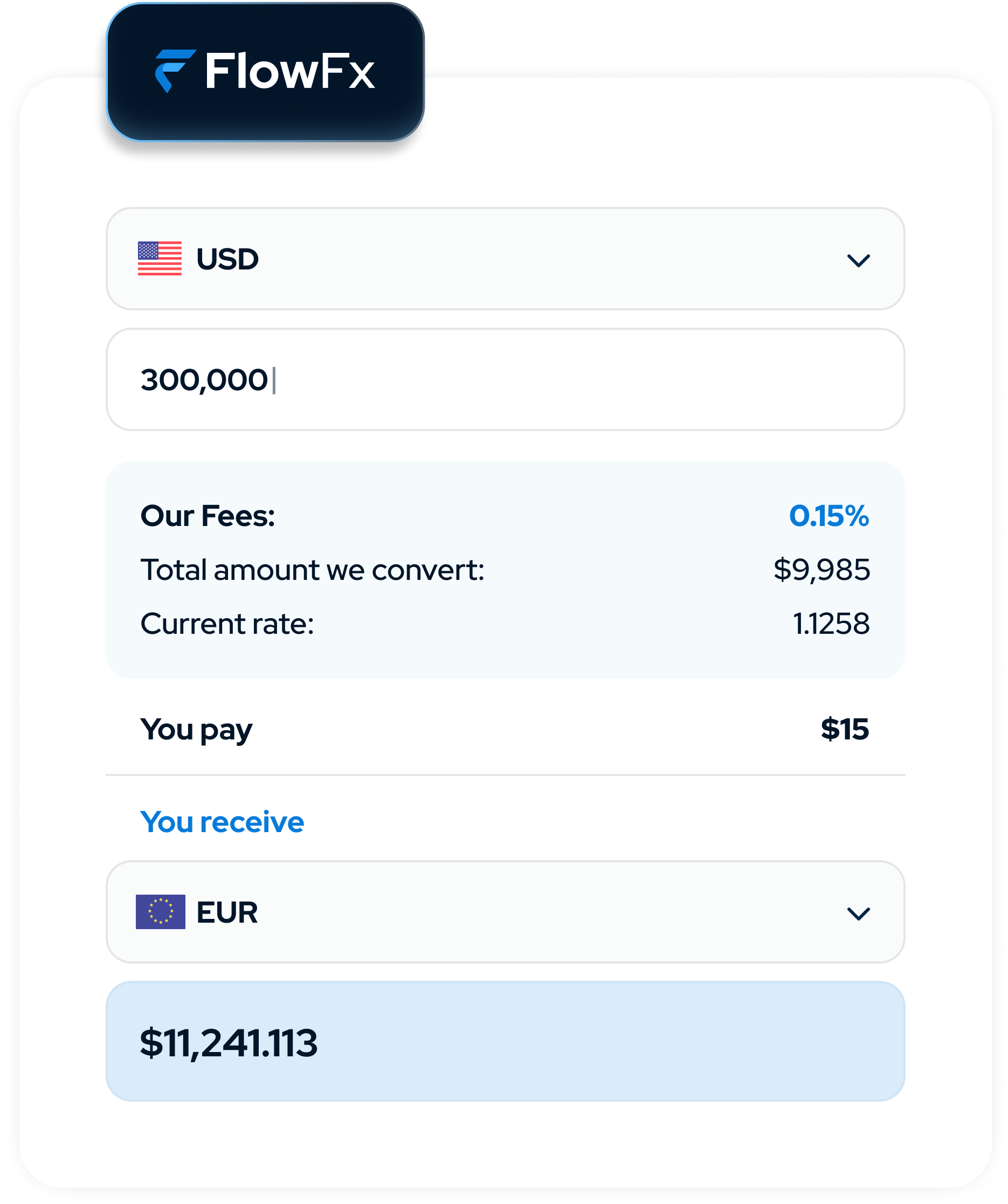1008x1204 pixels.
Task: Click the 300,000 amount input field
Action: pyautogui.click(x=505, y=379)
